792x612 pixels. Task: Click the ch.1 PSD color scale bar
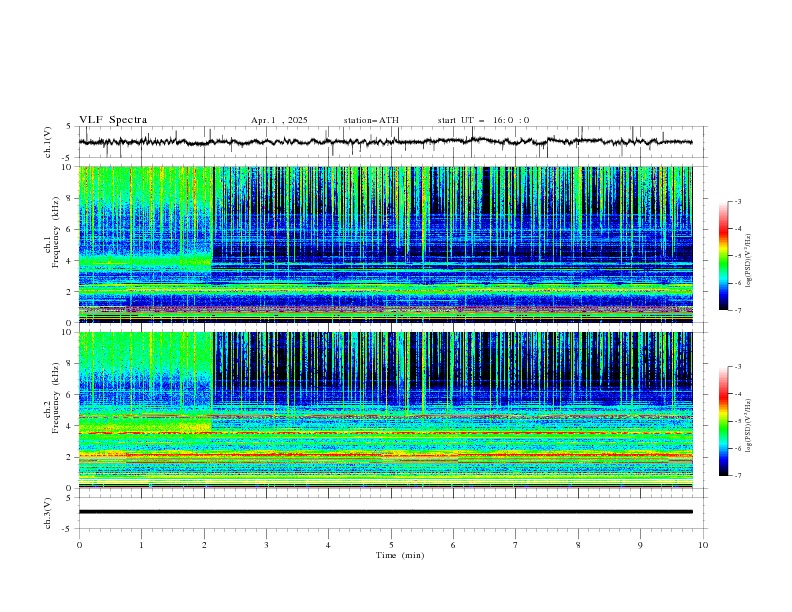[x=723, y=256]
